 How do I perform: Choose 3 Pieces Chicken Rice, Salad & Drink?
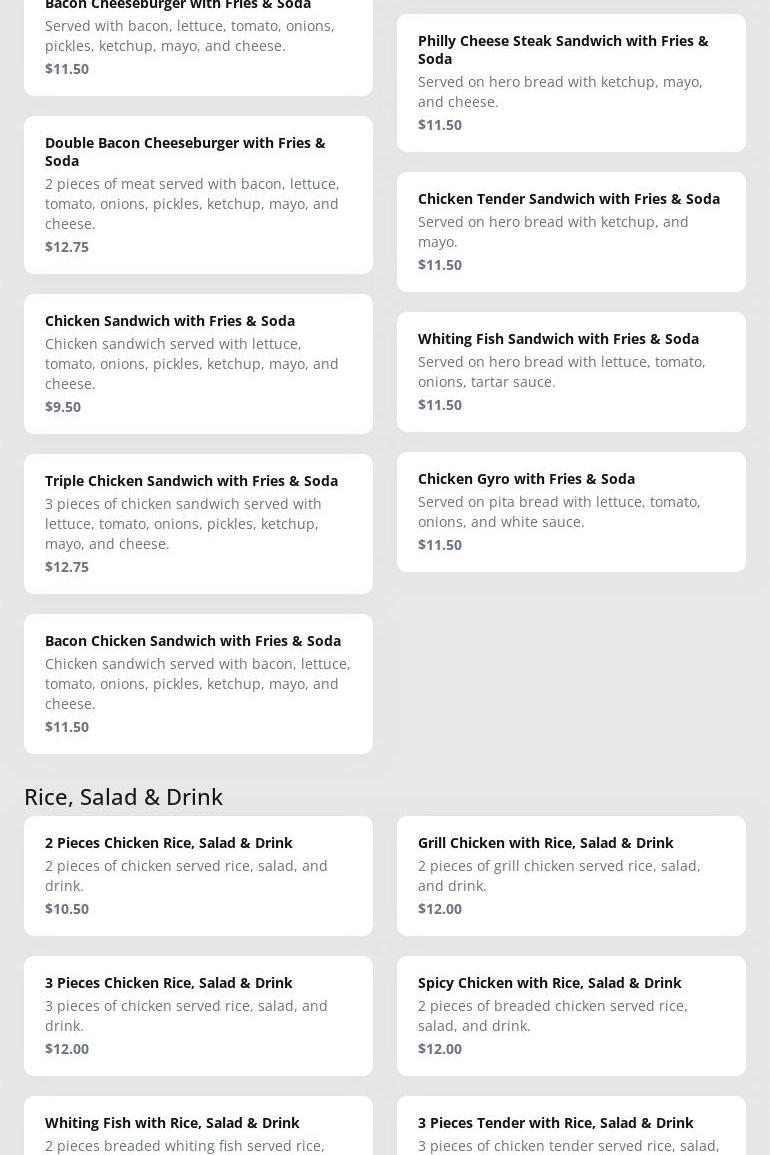tap(198, 1016)
